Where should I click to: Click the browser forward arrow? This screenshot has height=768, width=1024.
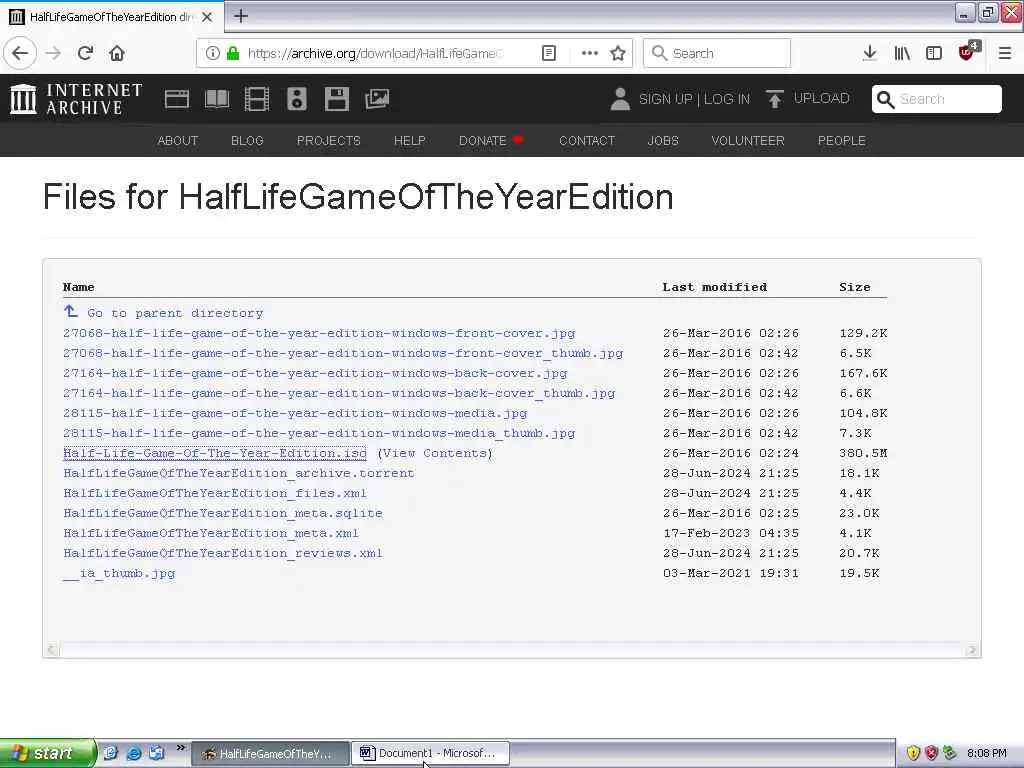(x=54, y=53)
